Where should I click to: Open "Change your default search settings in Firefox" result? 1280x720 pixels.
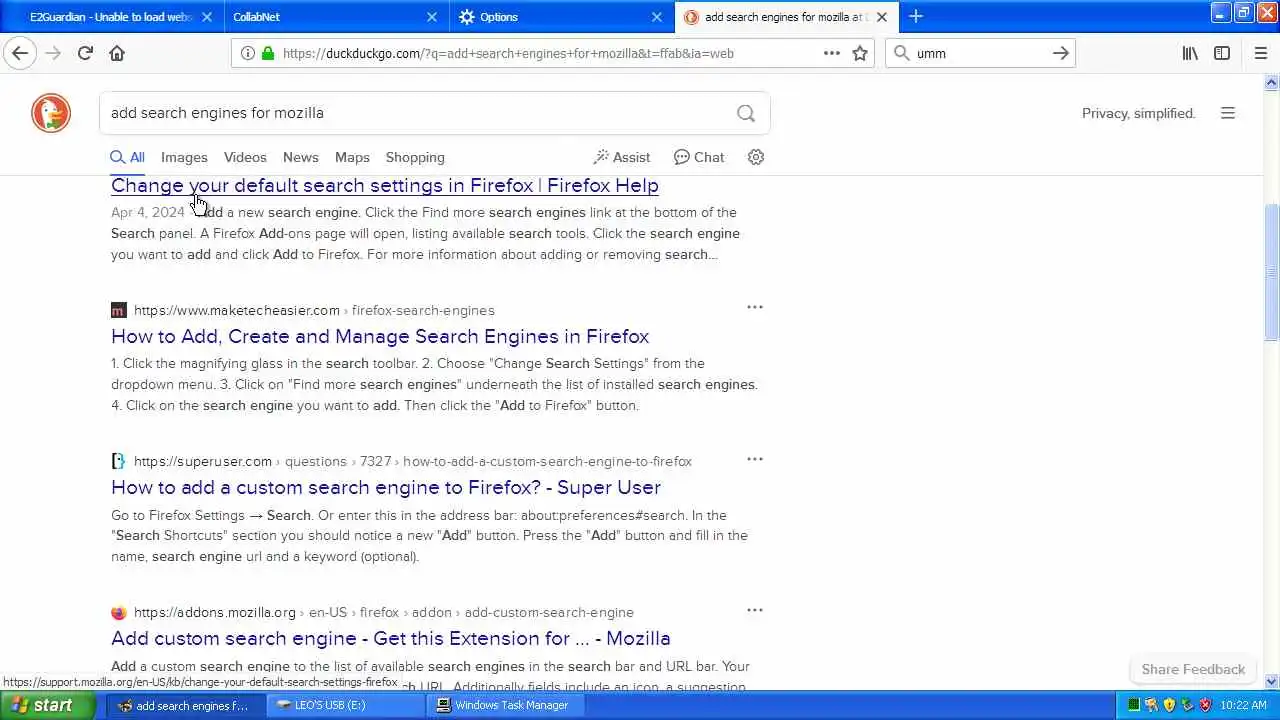coord(385,185)
